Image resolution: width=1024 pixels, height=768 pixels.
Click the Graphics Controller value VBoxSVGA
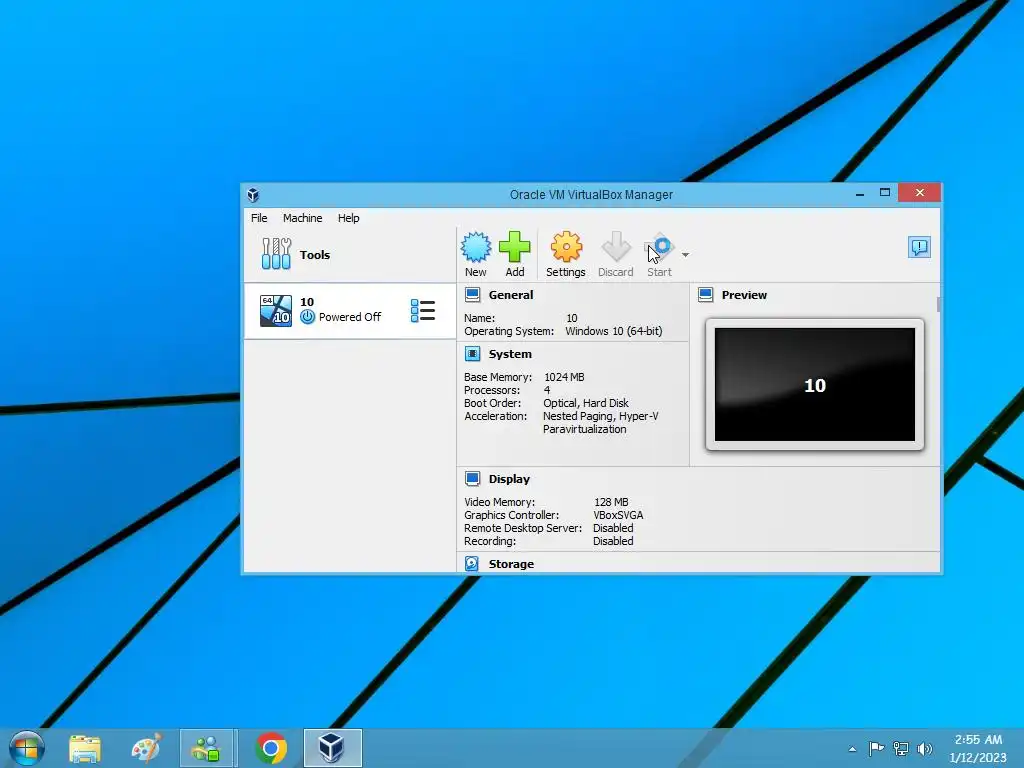pyautogui.click(x=618, y=515)
